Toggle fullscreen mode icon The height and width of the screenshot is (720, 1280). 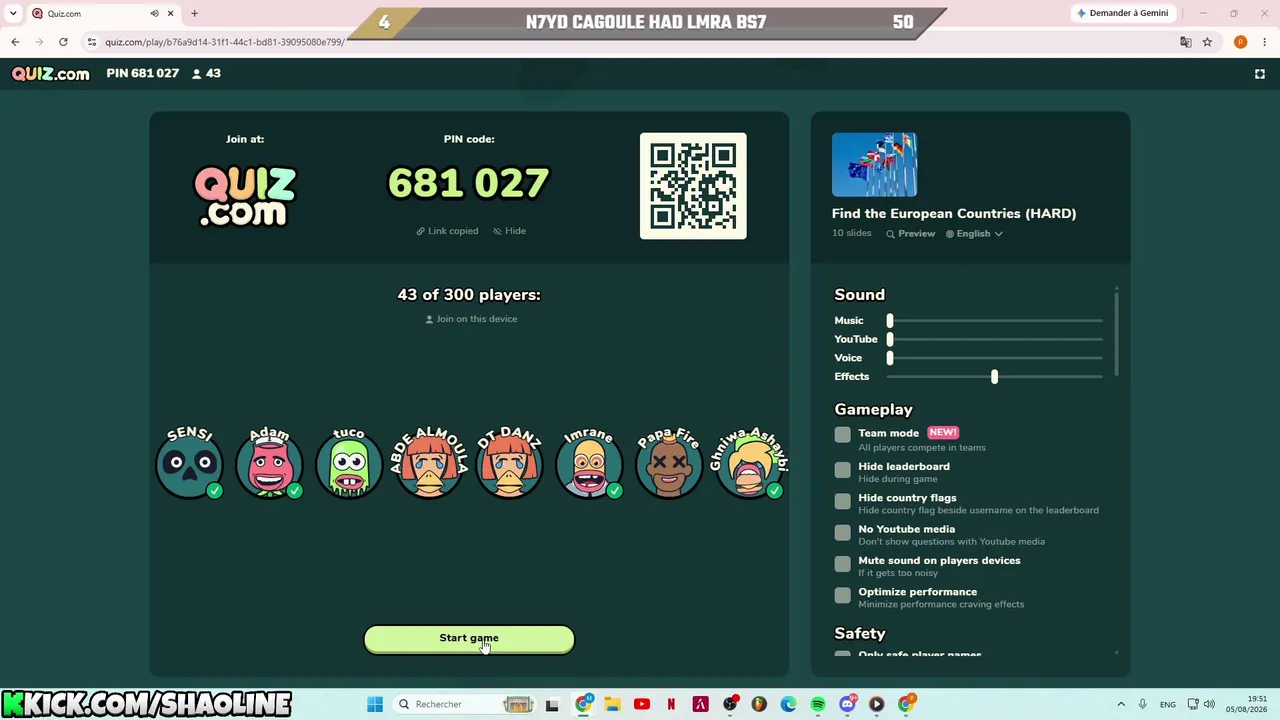[1260, 74]
